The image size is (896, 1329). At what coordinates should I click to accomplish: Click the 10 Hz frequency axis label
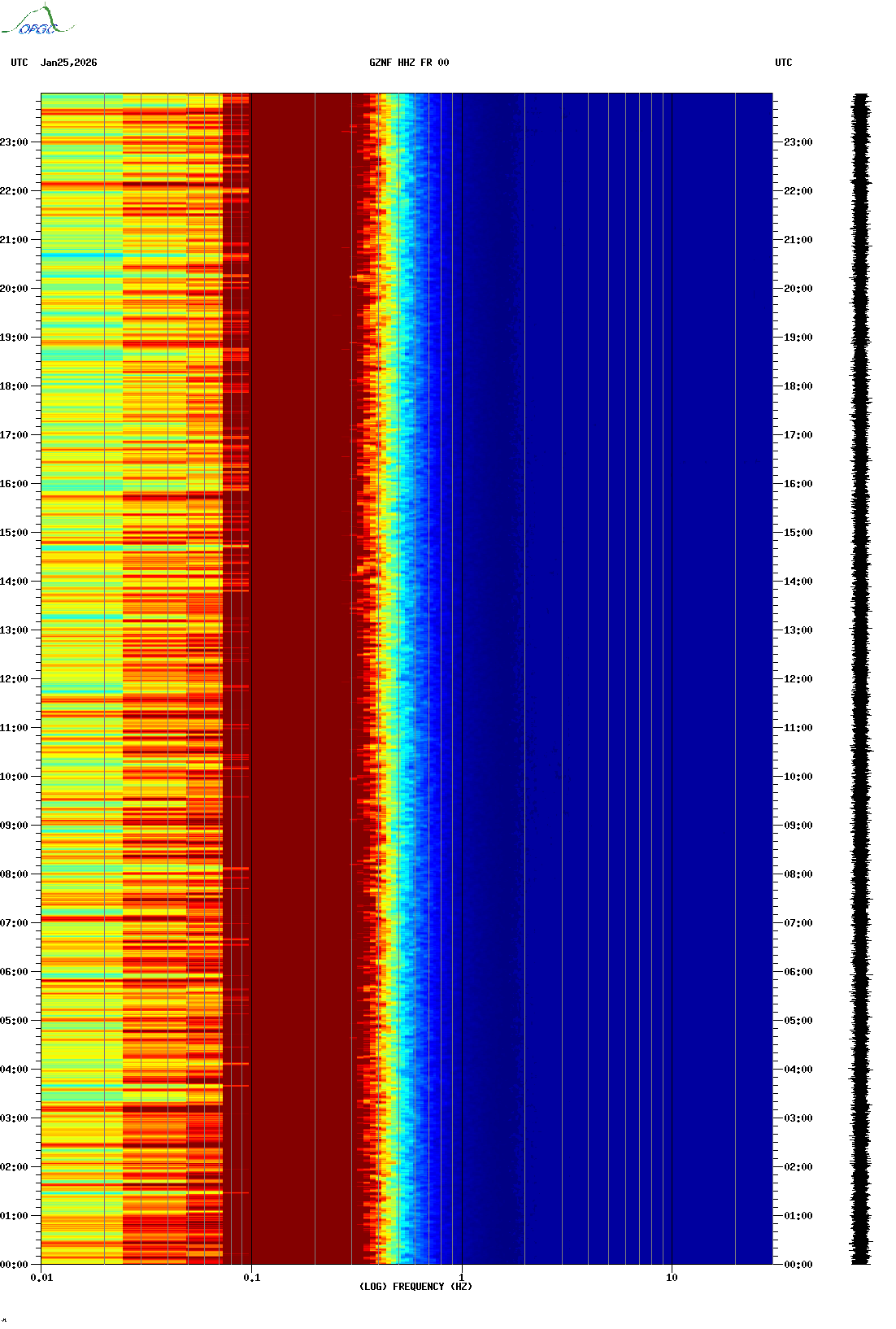(672, 1278)
